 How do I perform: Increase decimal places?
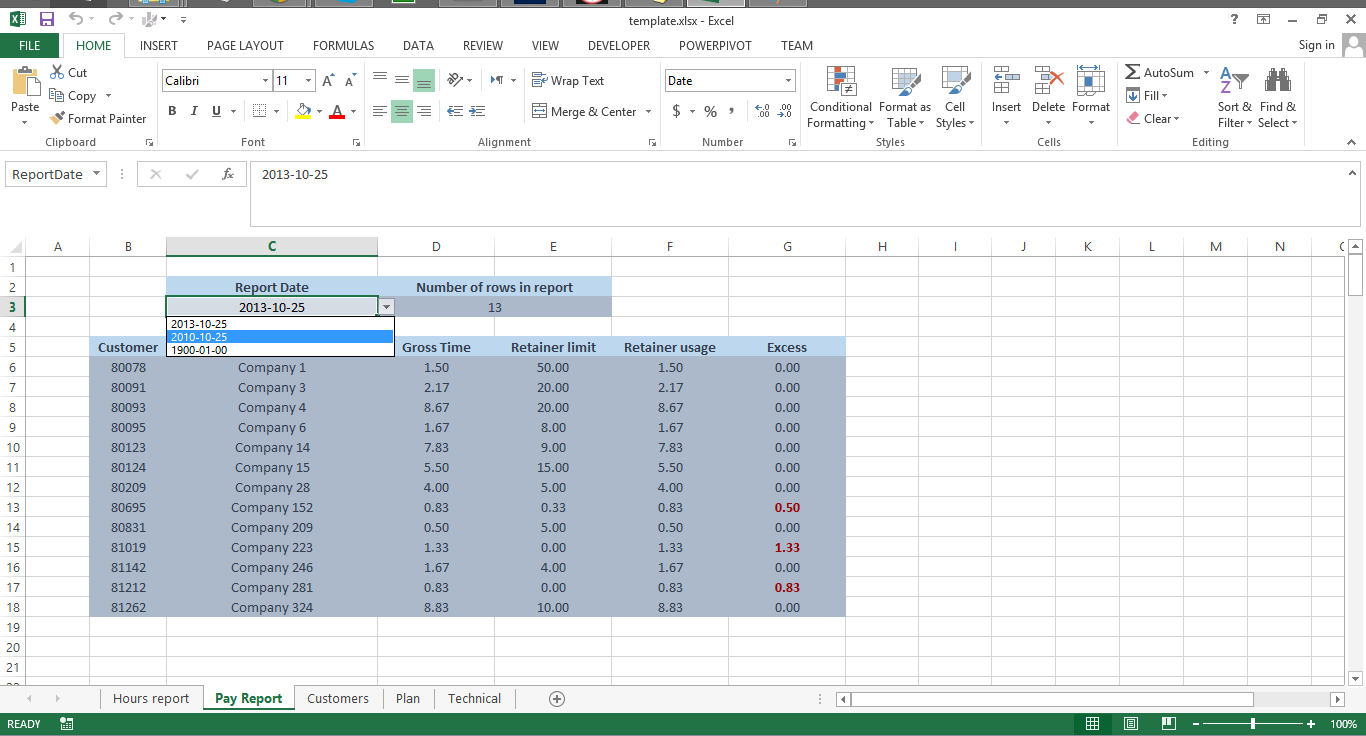(x=762, y=111)
